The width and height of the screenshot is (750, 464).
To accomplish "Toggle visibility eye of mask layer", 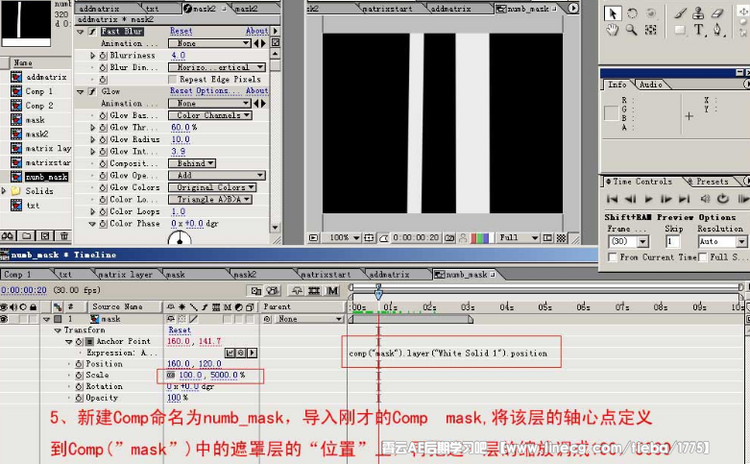I will (x=4, y=319).
